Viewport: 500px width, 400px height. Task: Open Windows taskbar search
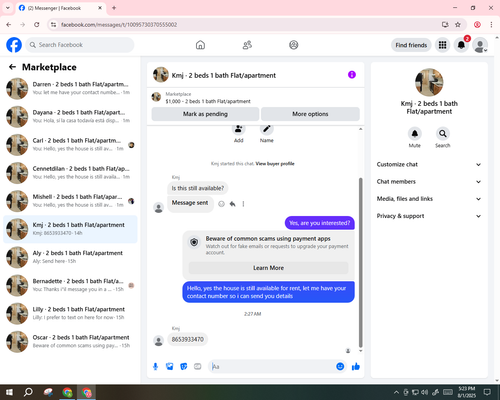[28, 392]
